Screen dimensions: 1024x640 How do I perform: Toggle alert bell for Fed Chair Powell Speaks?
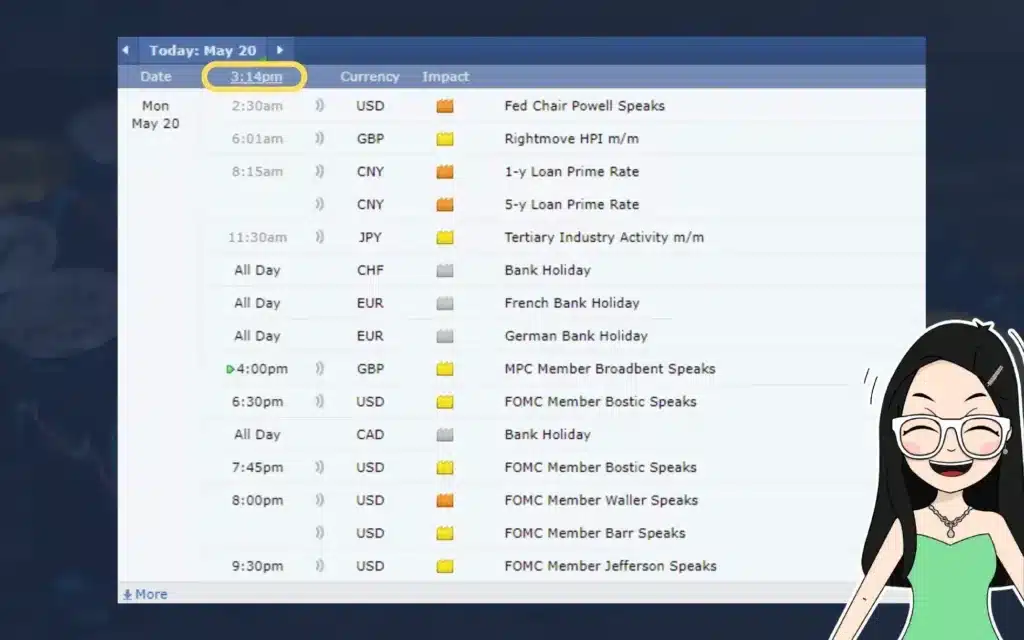coord(319,105)
